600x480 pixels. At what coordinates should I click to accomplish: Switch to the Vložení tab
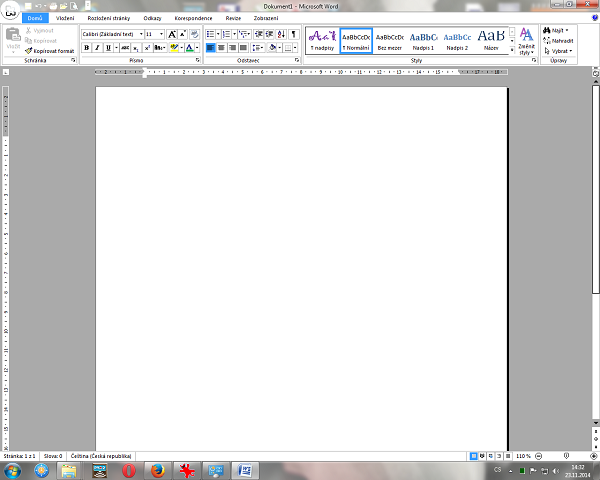coord(65,18)
